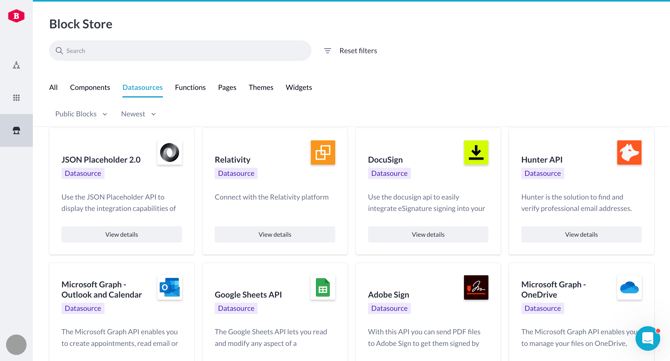Focus the Block Store search field
670x361 pixels.
(x=180, y=51)
